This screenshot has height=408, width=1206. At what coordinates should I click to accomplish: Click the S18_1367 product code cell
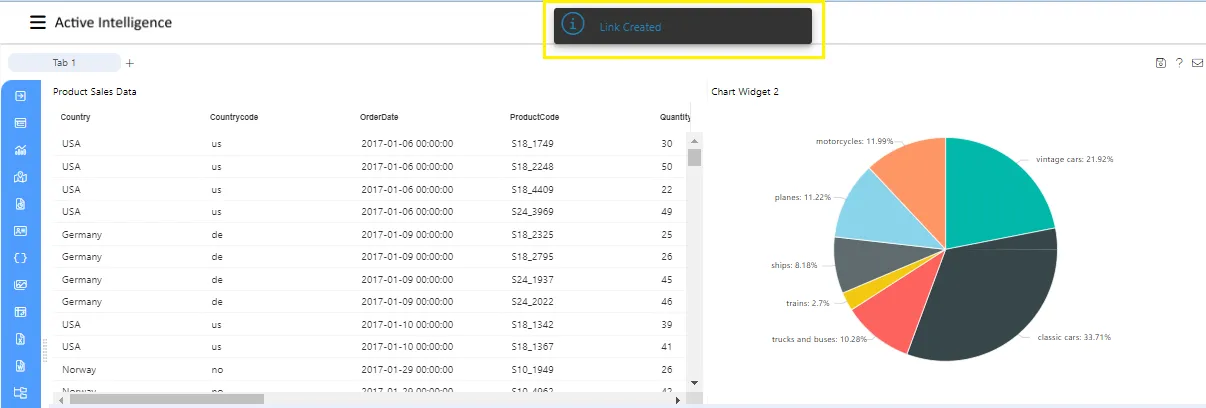(532, 347)
